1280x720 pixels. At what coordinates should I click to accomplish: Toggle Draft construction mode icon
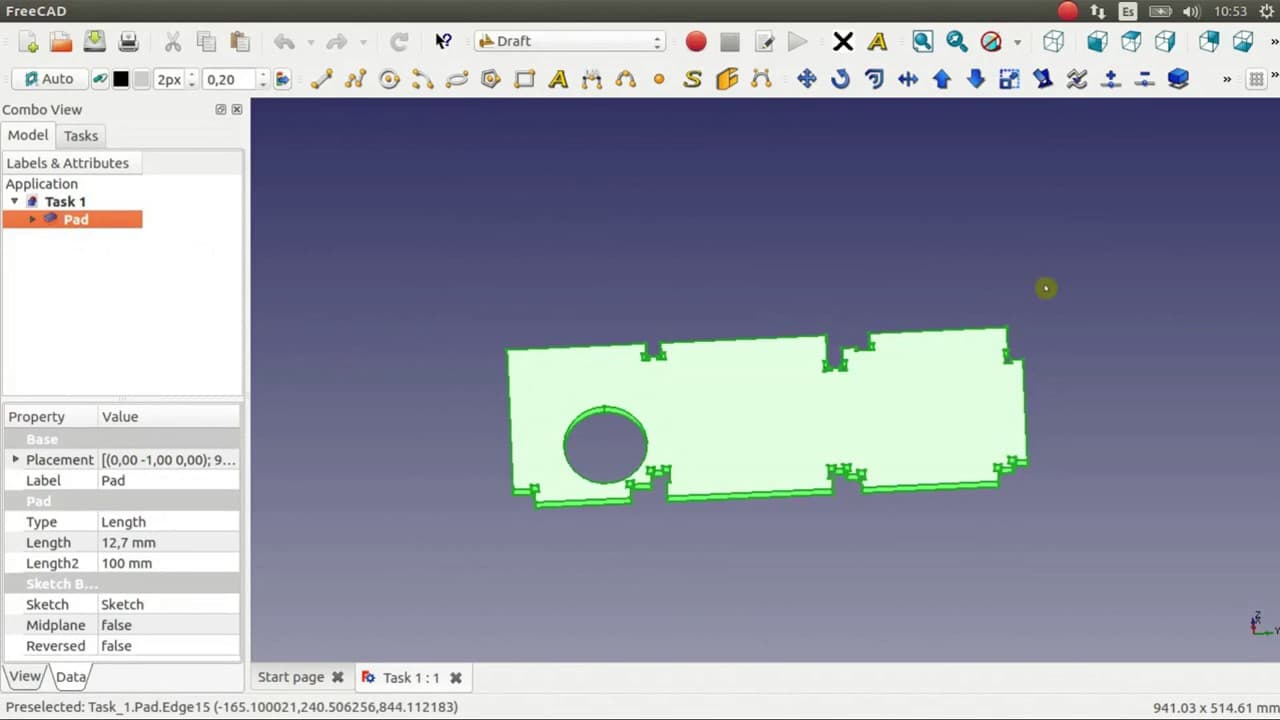pyautogui.click(x=100, y=79)
